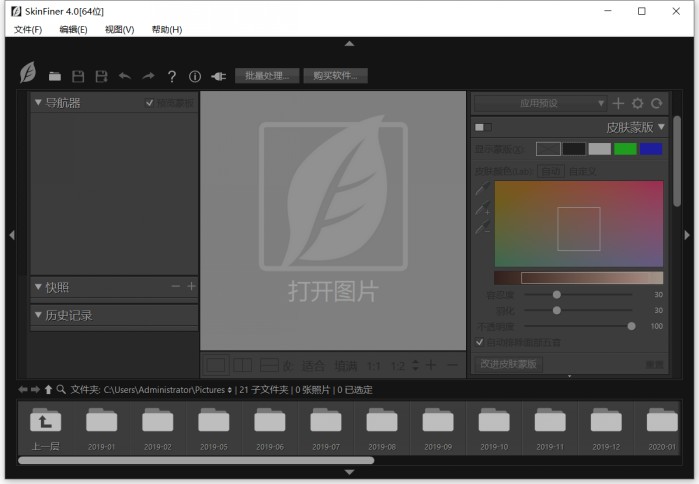This screenshot has width=699, height=484.
Task: Go up one folder level arrow
Action: 48,390
